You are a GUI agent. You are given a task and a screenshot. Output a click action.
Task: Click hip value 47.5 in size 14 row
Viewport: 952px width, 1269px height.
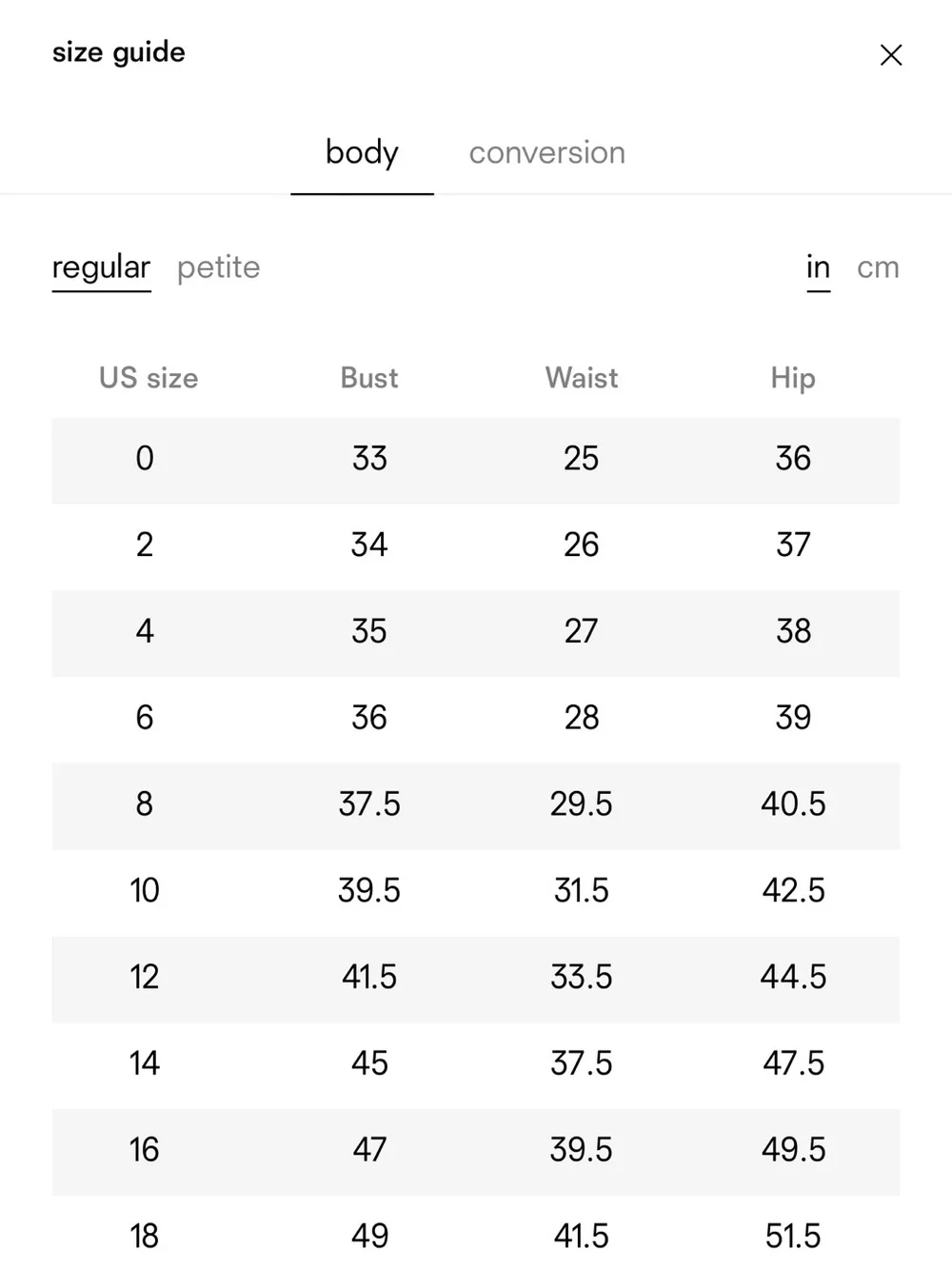pyautogui.click(x=793, y=1063)
